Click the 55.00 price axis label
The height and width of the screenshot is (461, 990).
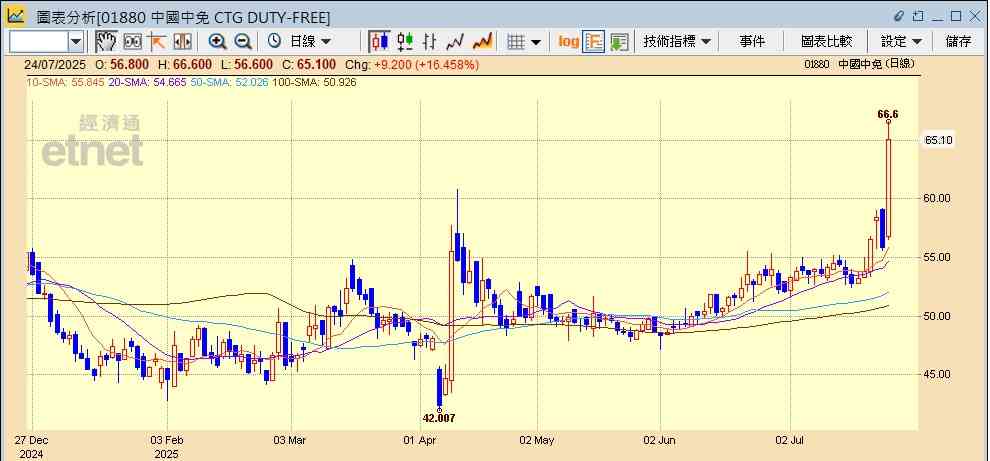pos(938,258)
